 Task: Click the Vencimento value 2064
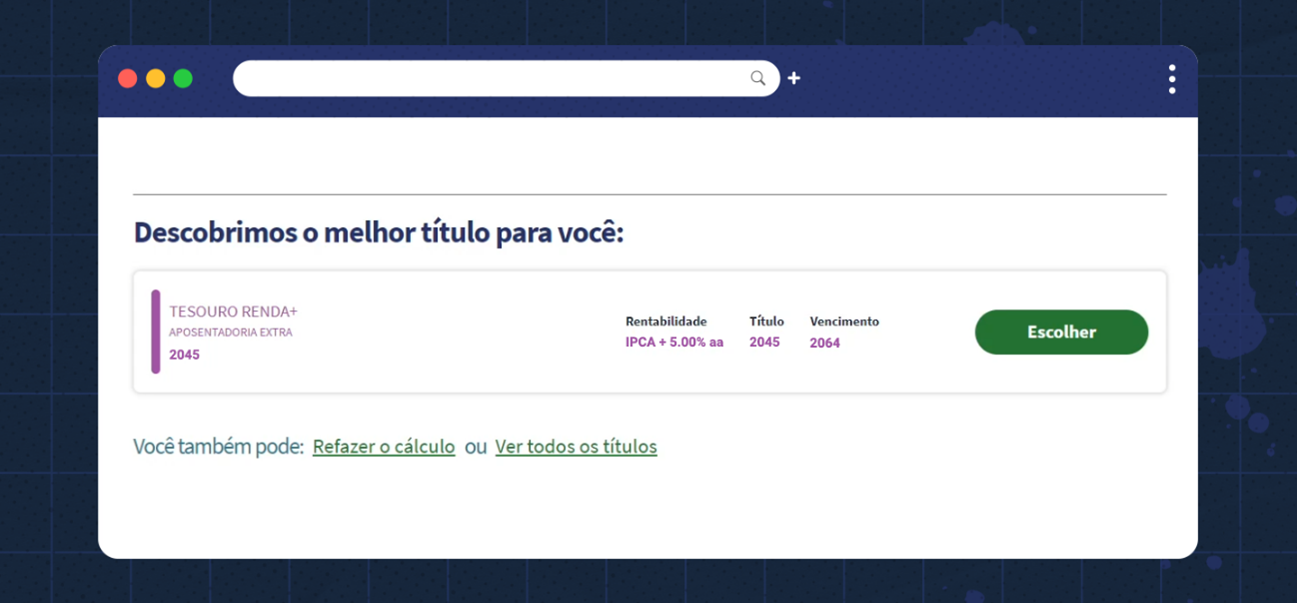coord(825,343)
